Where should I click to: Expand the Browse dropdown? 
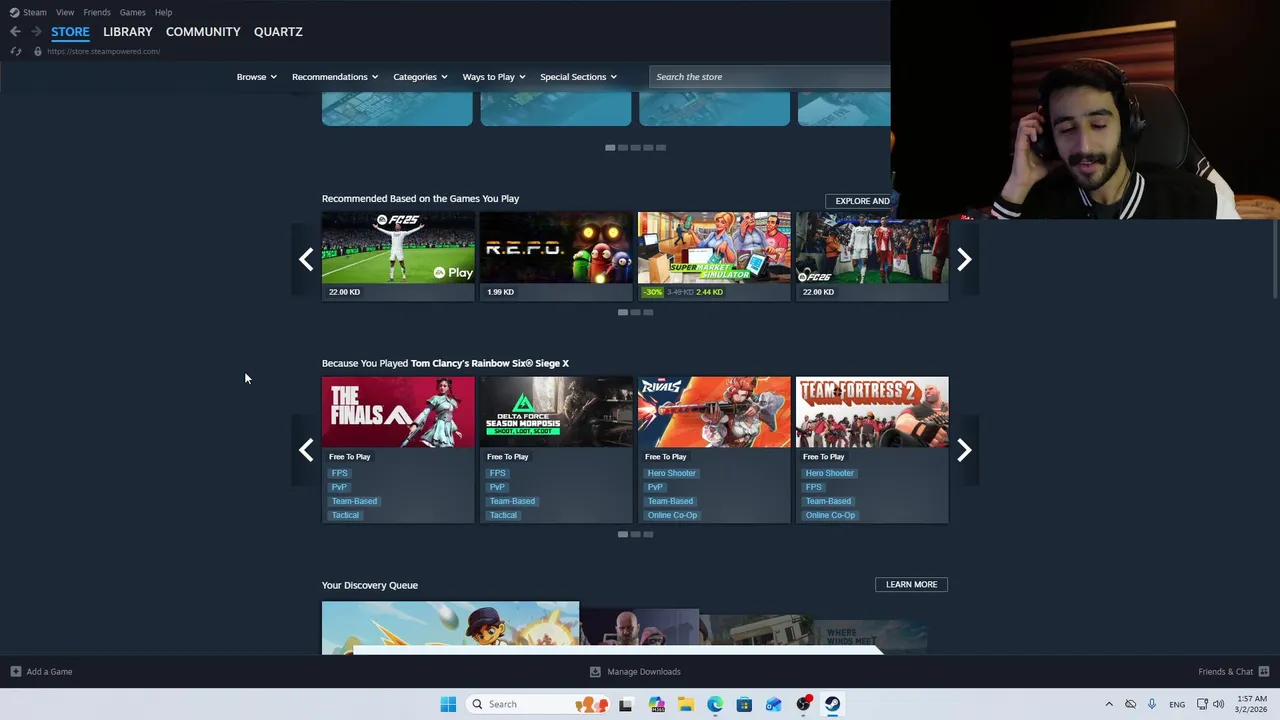[256, 77]
